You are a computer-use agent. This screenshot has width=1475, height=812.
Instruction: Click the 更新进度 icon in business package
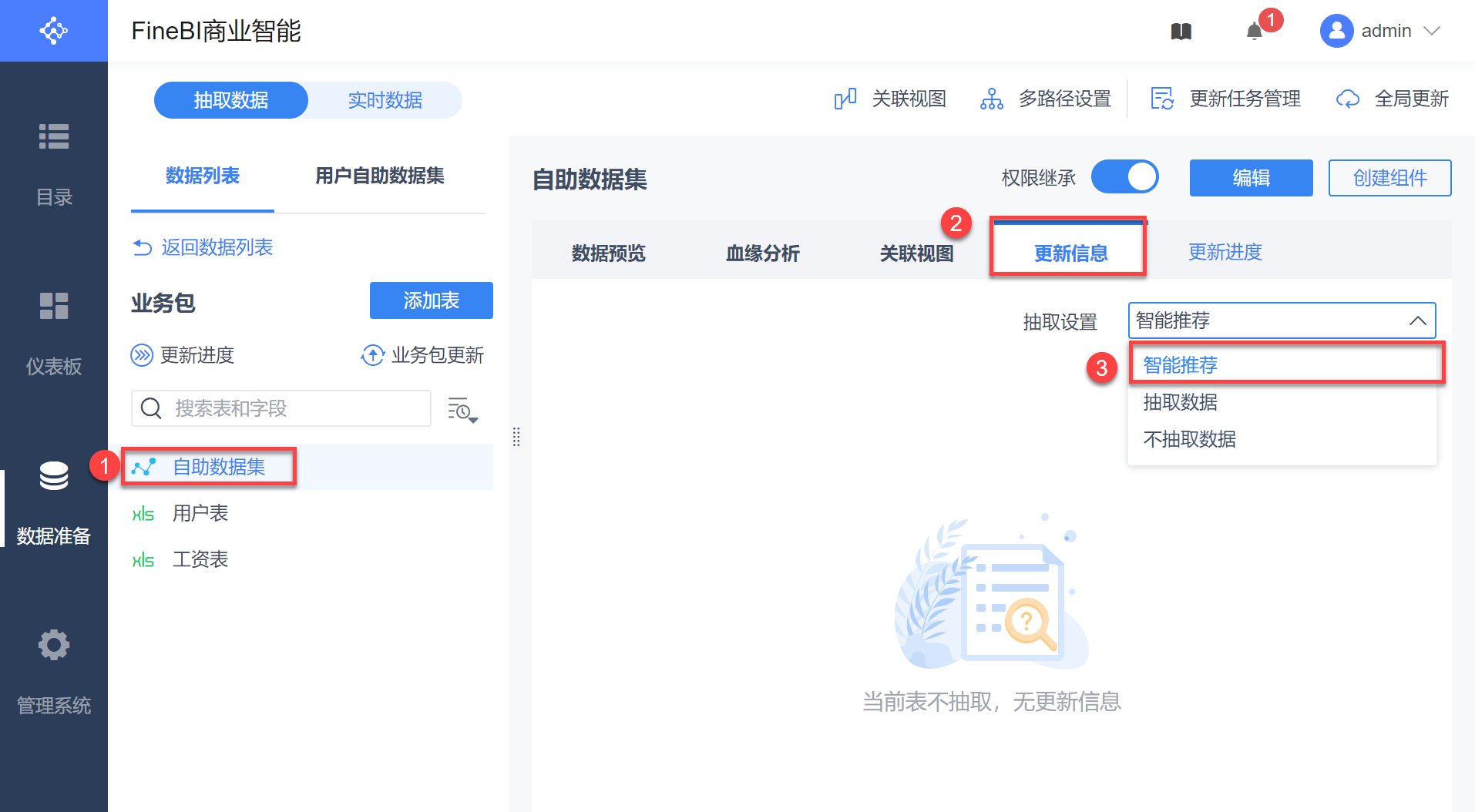tap(142, 355)
